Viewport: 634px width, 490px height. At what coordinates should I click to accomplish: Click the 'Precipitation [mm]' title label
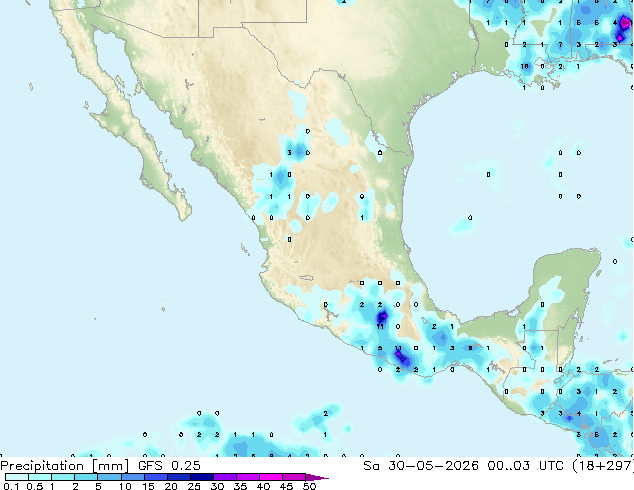coord(65,466)
